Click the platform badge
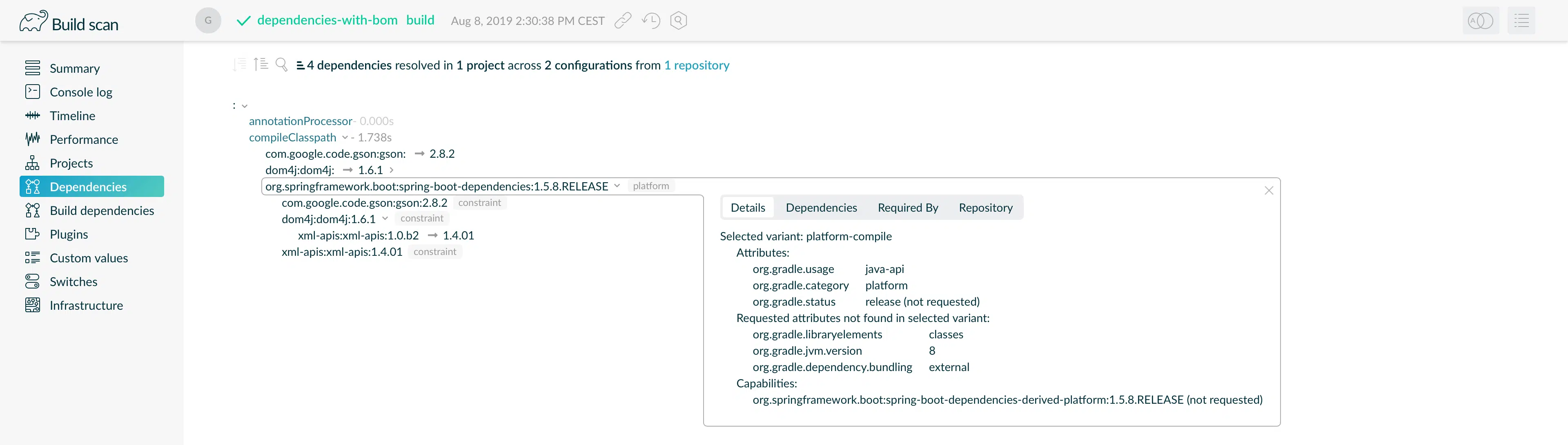Screen dimensions: 1568x445 (651, 186)
